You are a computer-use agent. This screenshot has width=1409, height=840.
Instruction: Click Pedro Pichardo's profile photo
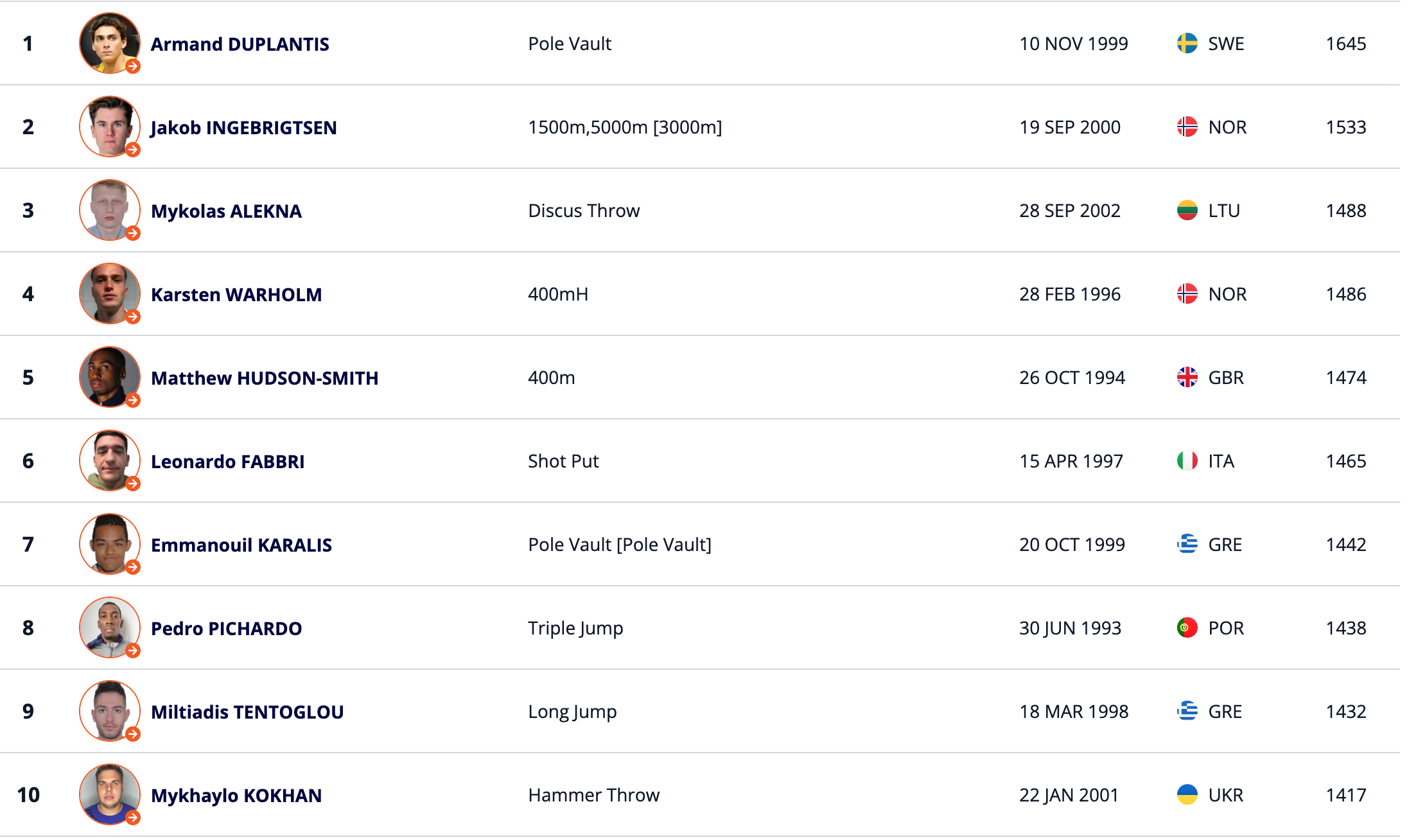tap(109, 627)
